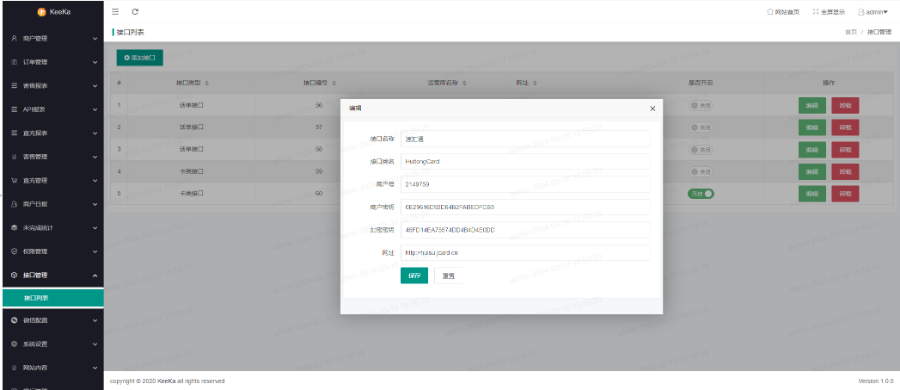Close the edit dialog with the X

pos(653,109)
